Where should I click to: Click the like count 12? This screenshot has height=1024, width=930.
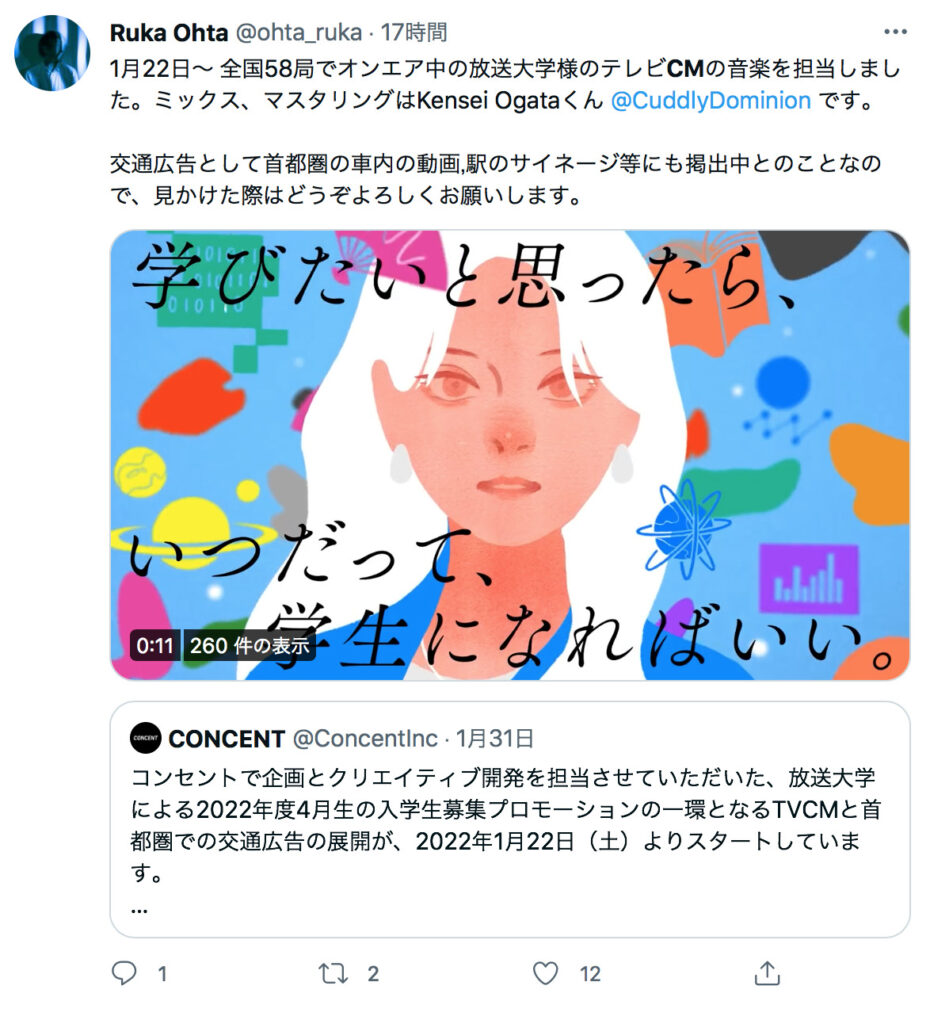(x=590, y=974)
